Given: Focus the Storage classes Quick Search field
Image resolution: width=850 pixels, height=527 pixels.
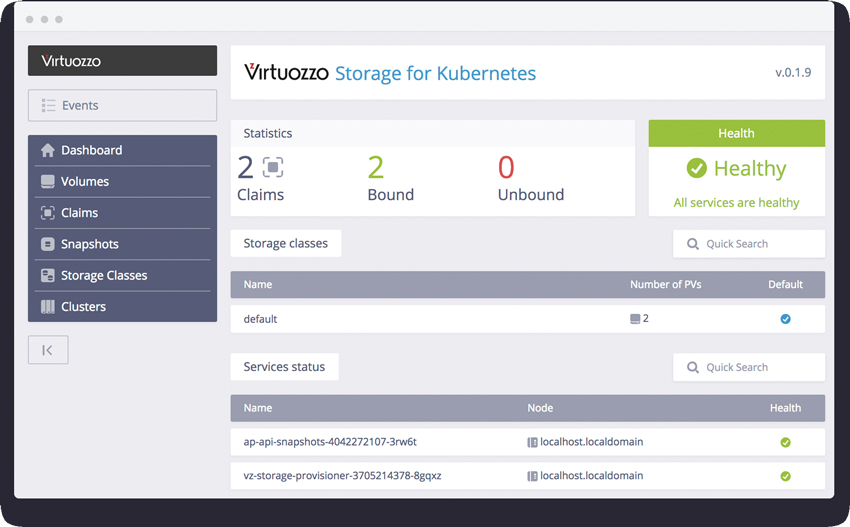Looking at the screenshot, I should (x=749, y=244).
